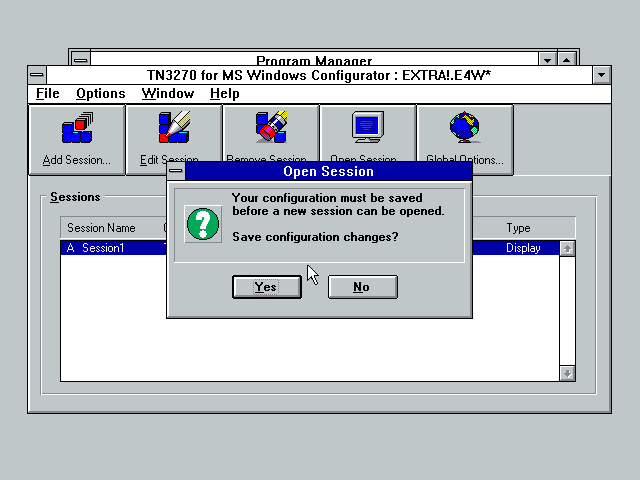This screenshot has height=480, width=640.
Task: Minimize the Configurator window with the down arrow
Action: tap(602, 75)
